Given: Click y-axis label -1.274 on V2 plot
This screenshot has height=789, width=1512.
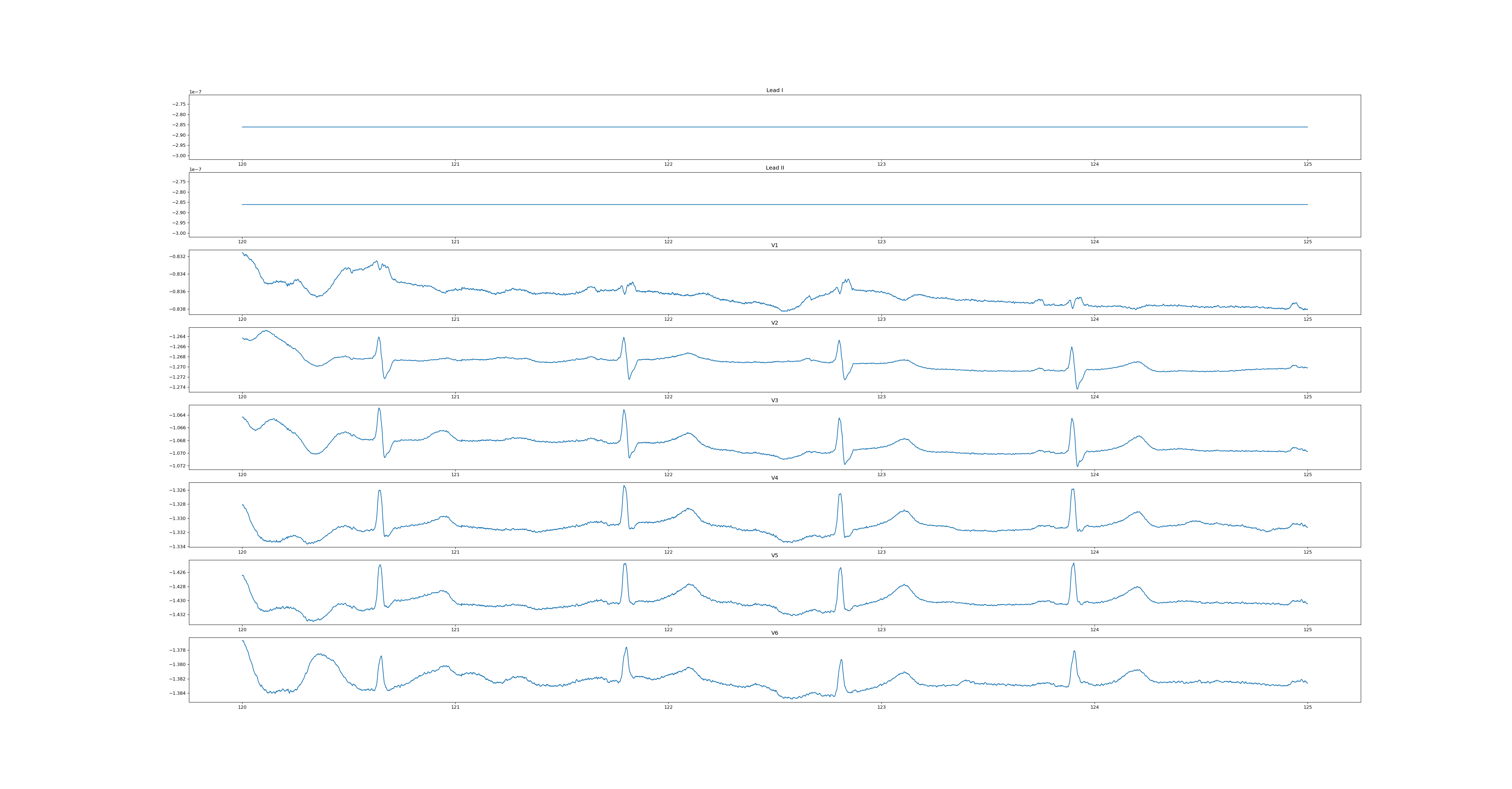Looking at the screenshot, I should tap(178, 387).
